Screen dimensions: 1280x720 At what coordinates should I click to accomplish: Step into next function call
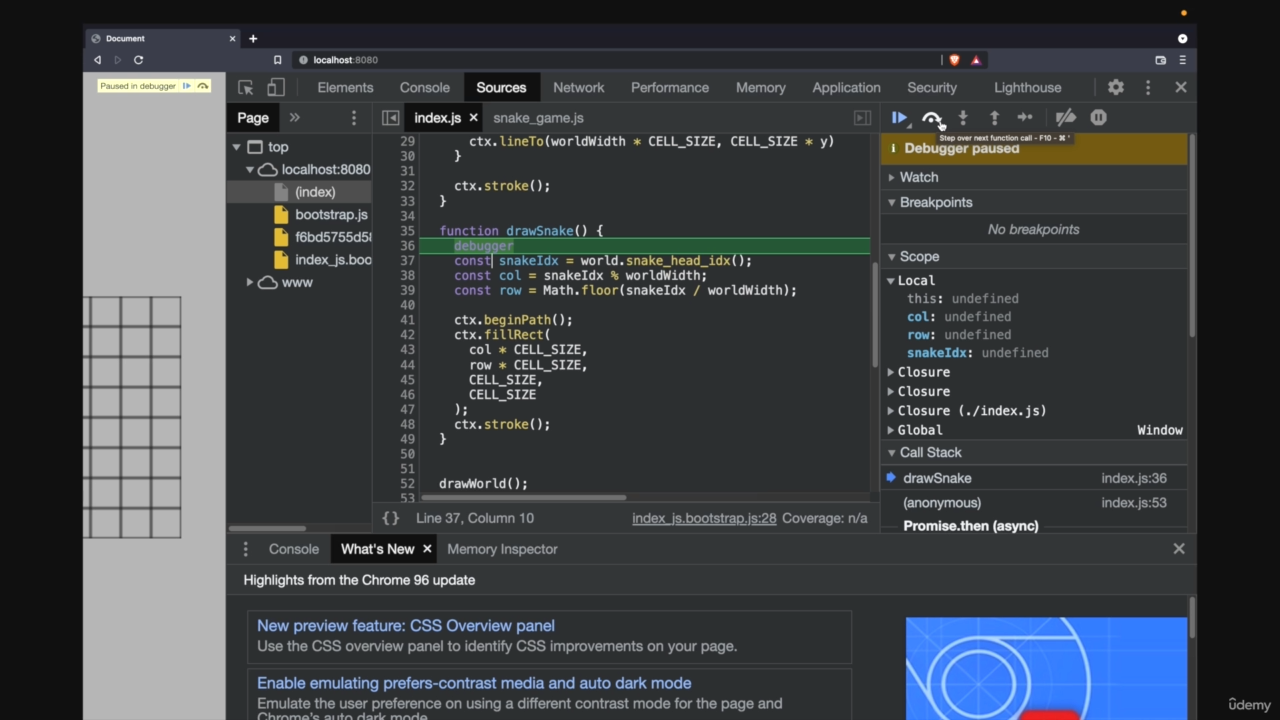coord(963,118)
